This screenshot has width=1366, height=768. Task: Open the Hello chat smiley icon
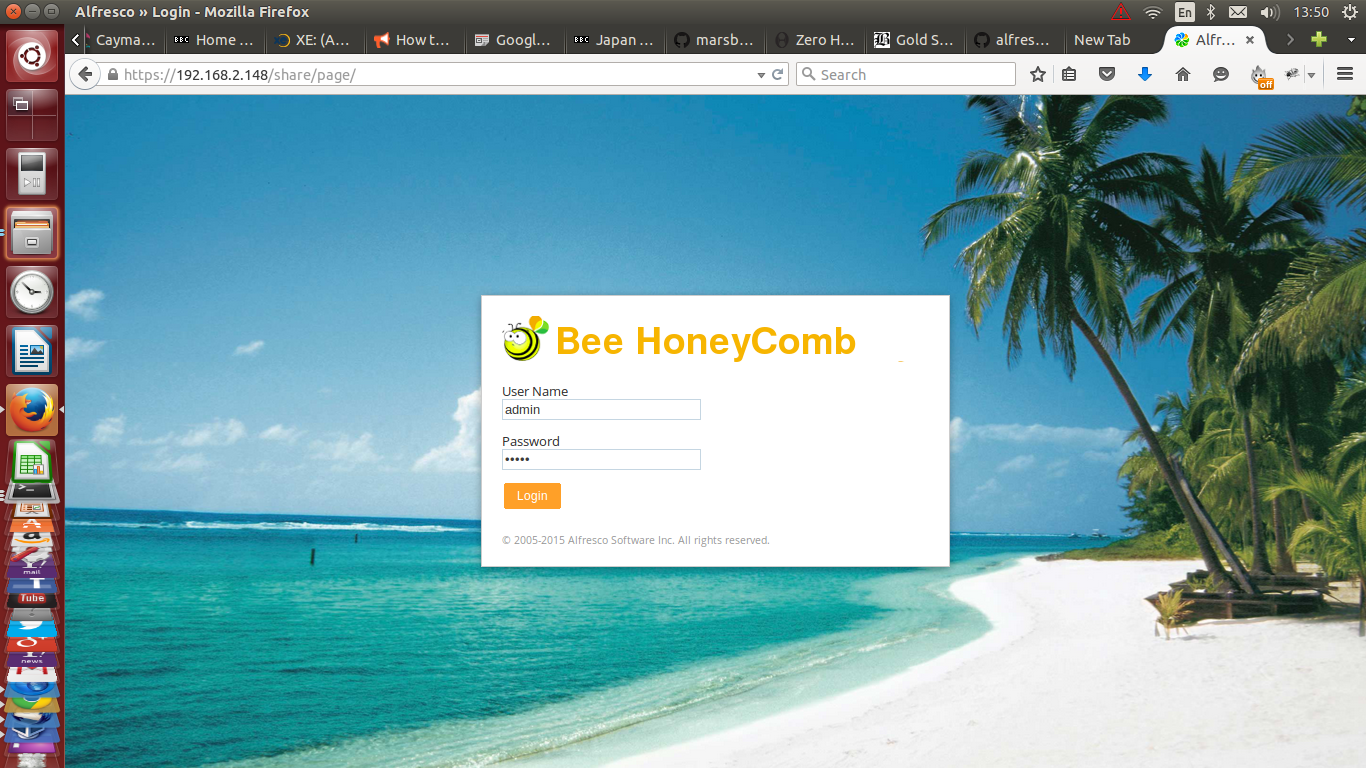pyautogui.click(x=1221, y=75)
